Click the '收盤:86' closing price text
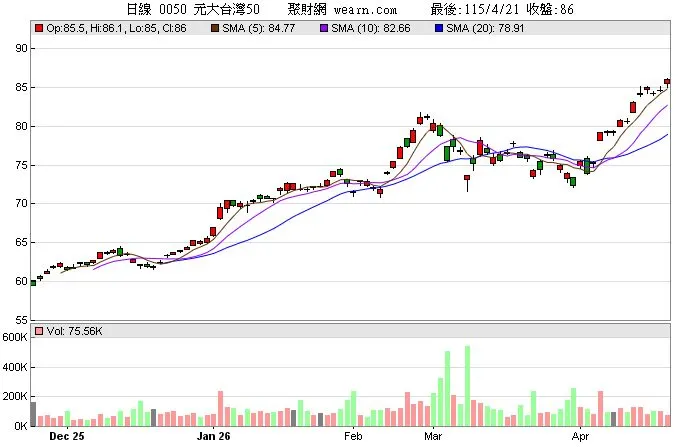 click(550, 9)
